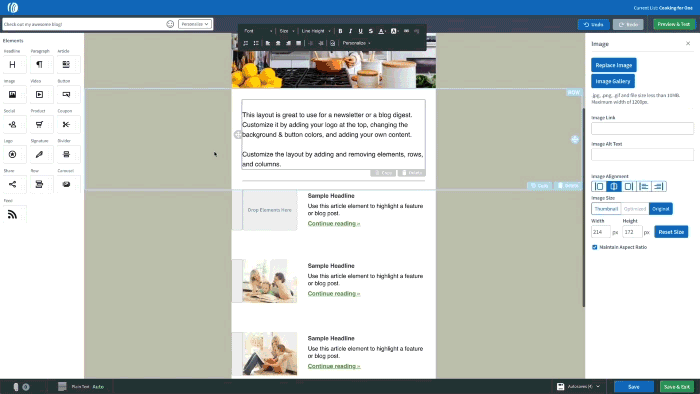Select Original image size option
This screenshot has width=700, height=394.
[661, 209]
